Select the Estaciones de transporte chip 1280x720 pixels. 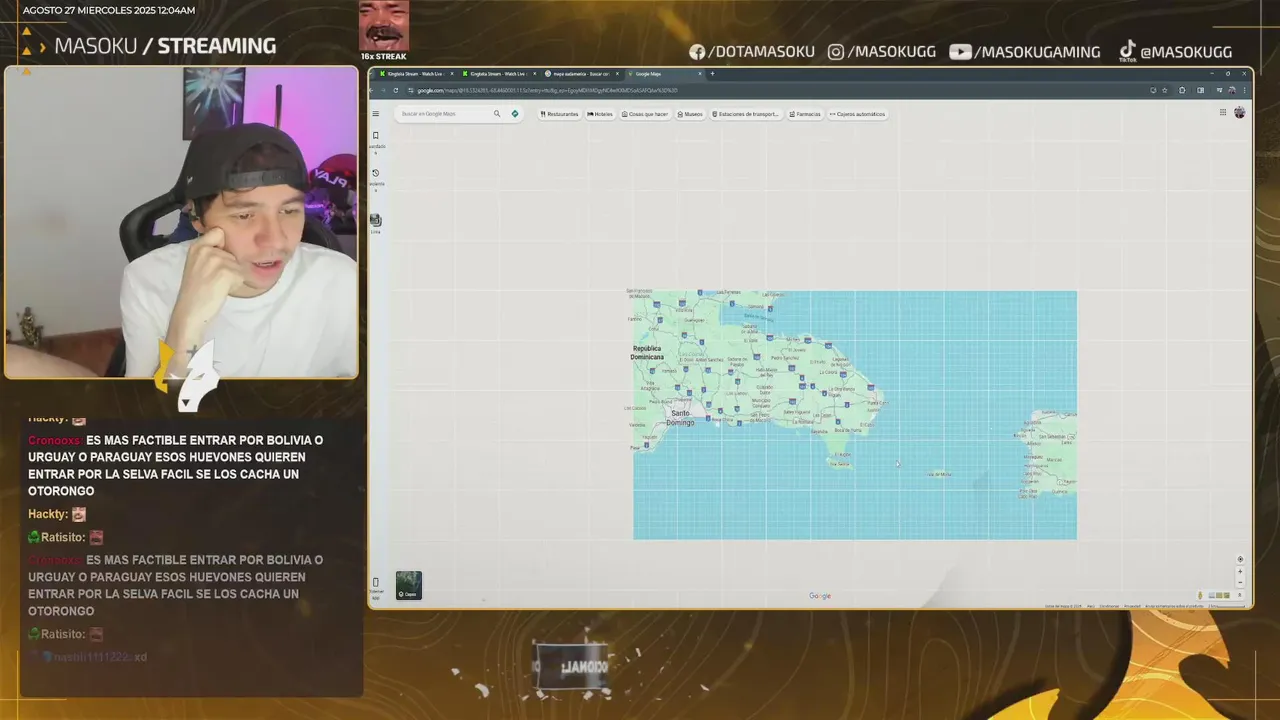coord(745,114)
